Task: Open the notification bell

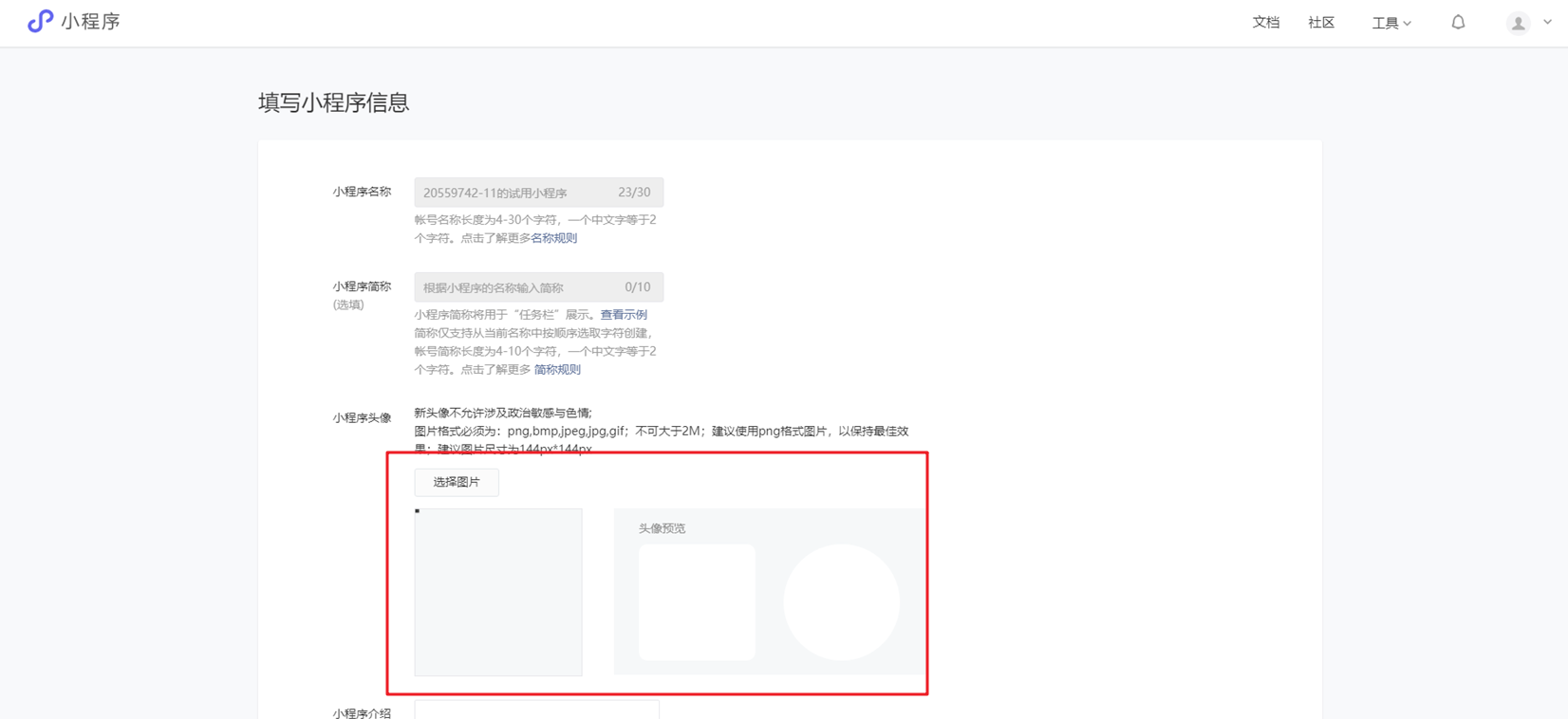Action: [1458, 23]
